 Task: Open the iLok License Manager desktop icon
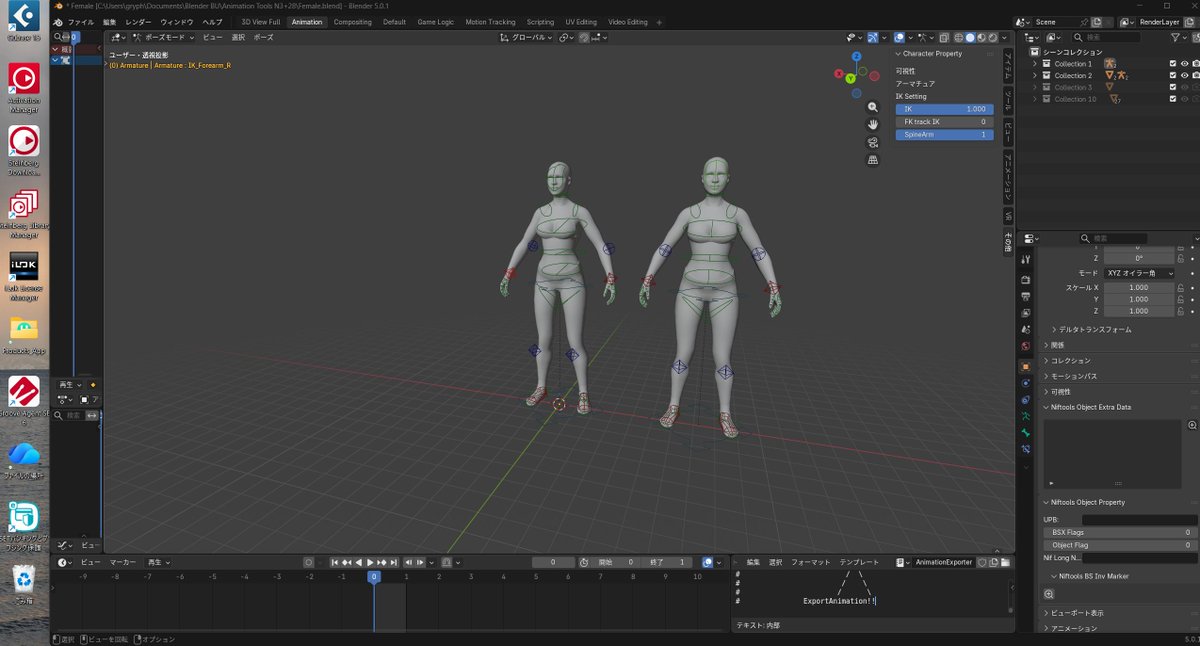pyautogui.click(x=23, y=276)
